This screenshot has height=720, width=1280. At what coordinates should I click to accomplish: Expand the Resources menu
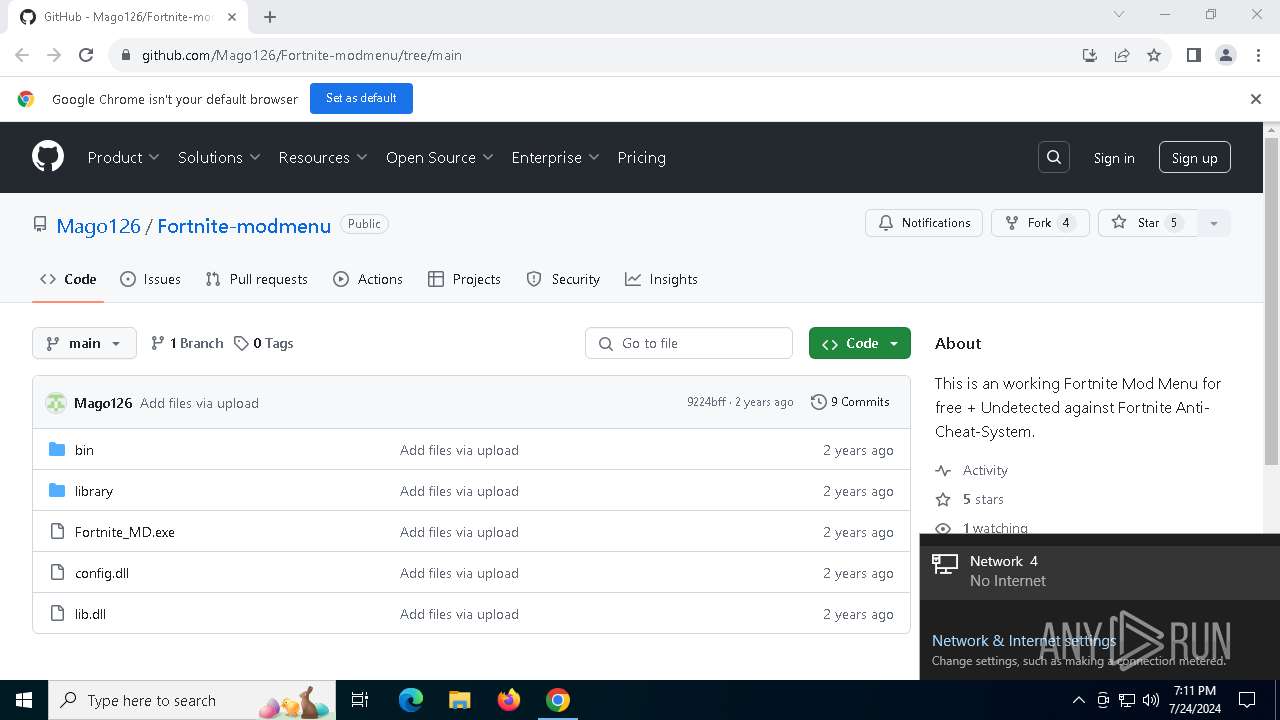tap(323, 157)
